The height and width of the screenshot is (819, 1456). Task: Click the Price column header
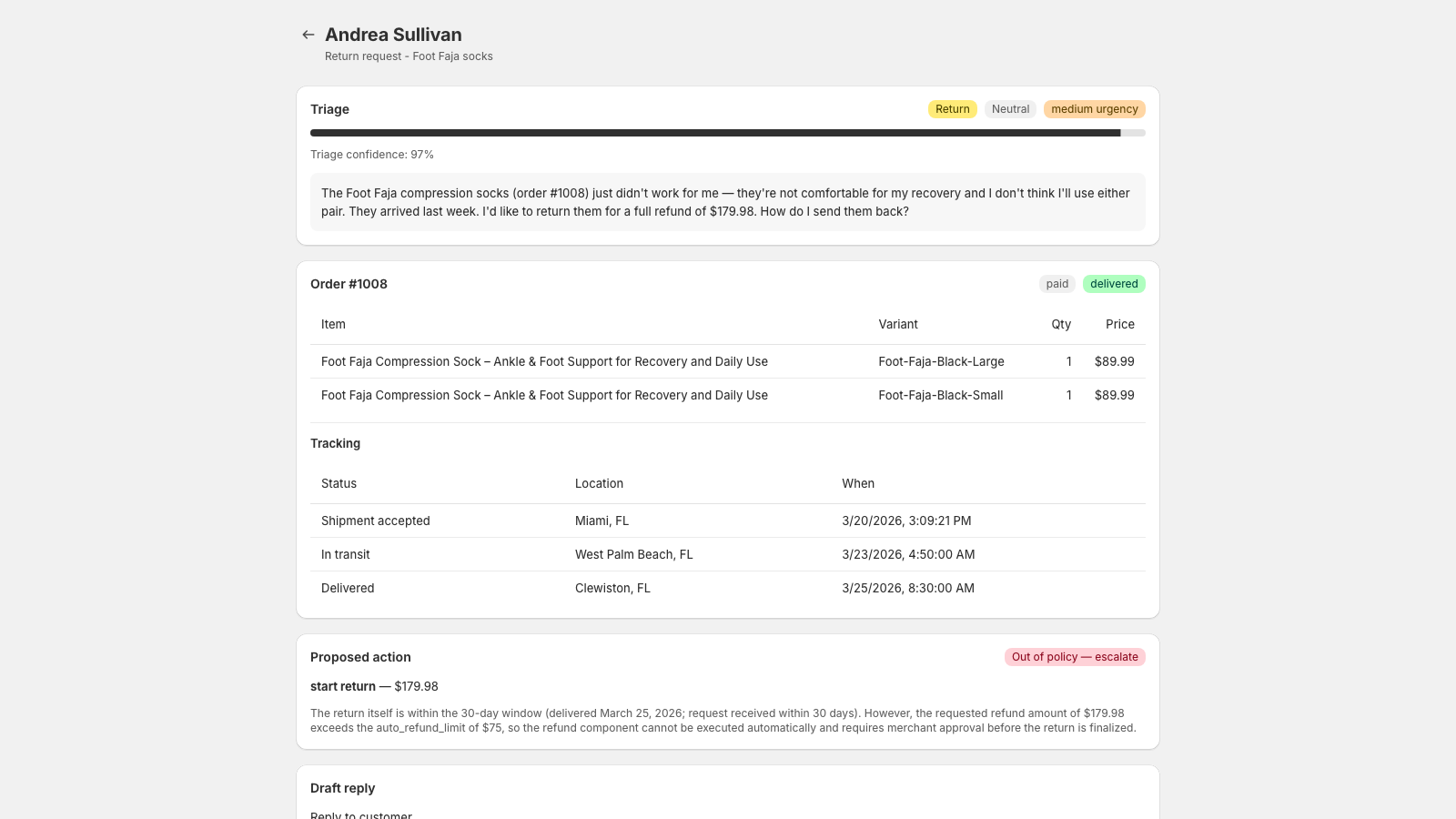coord(1120,324)
